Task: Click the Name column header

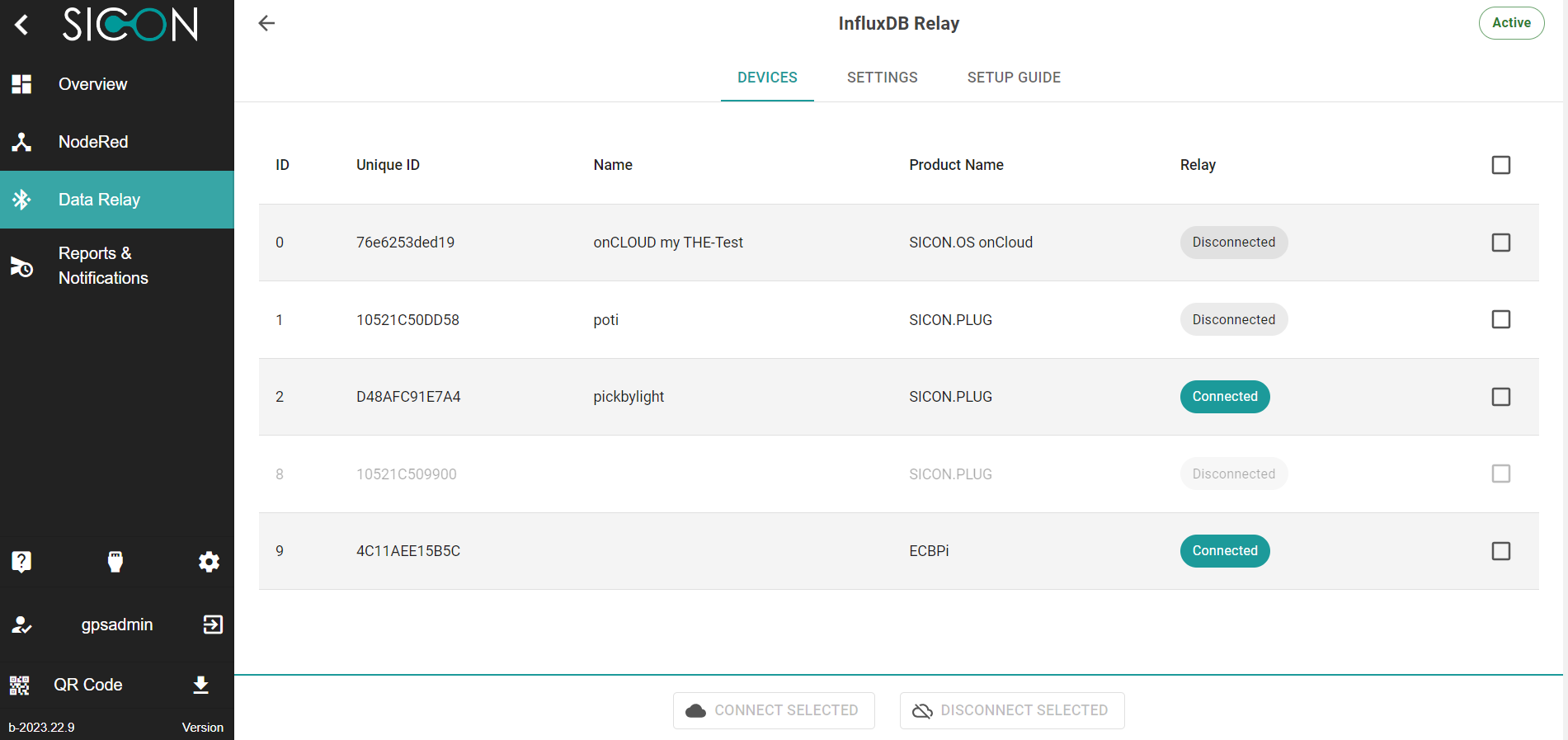Action: tap(613, 165)
